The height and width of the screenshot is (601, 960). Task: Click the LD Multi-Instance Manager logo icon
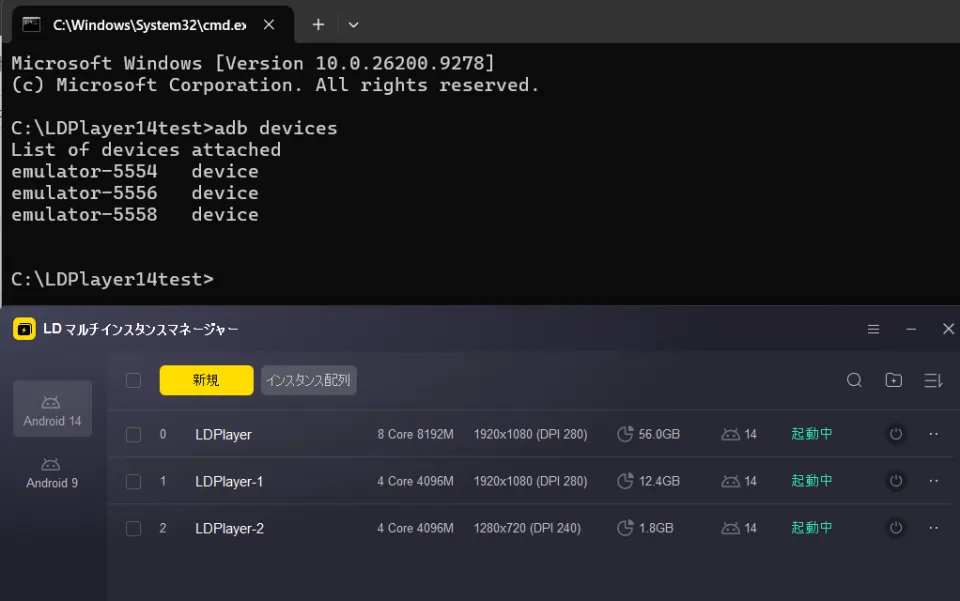pyautogui.click(x=24, y=329)
